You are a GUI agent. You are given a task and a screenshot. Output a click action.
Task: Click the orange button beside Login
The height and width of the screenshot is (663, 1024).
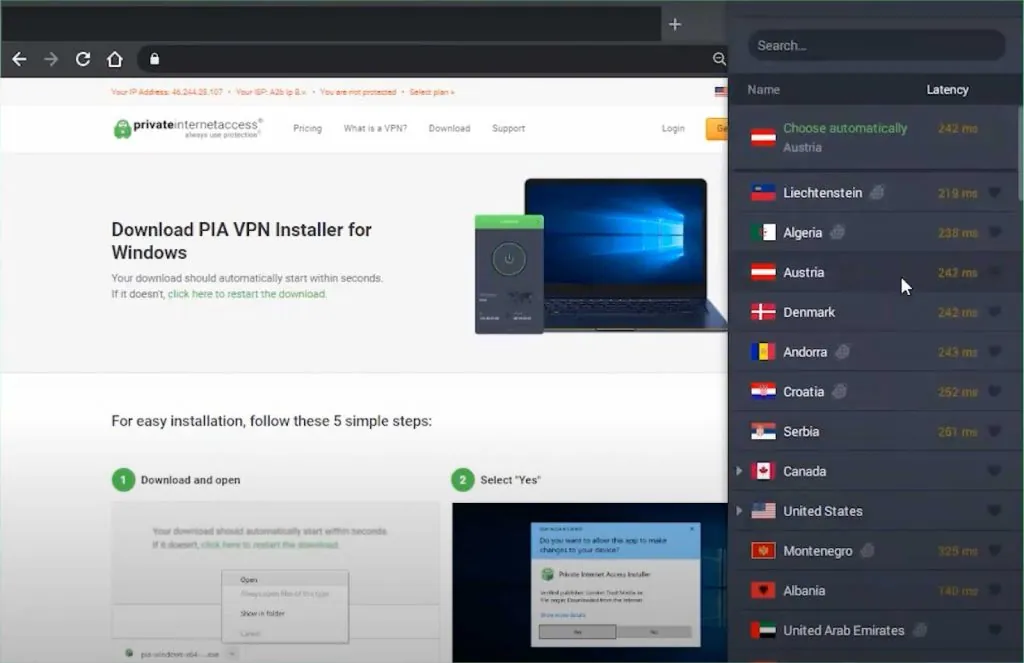click(717, 129)
